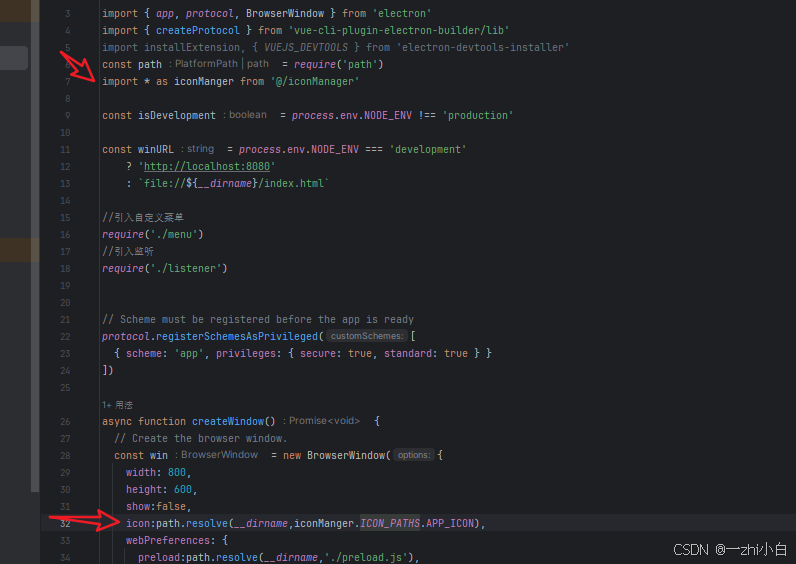Click the '// Create the browser window.' comment
The height and width of the screenshot is (564, 796).
[201, 438]
